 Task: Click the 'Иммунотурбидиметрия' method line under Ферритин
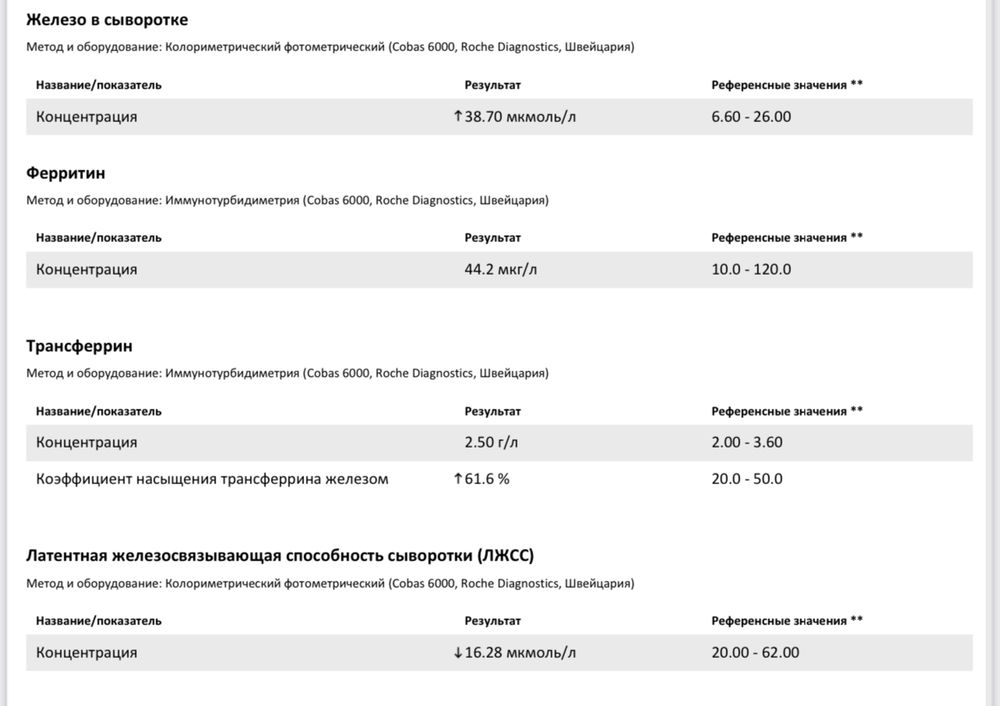(x=287, y=200)
